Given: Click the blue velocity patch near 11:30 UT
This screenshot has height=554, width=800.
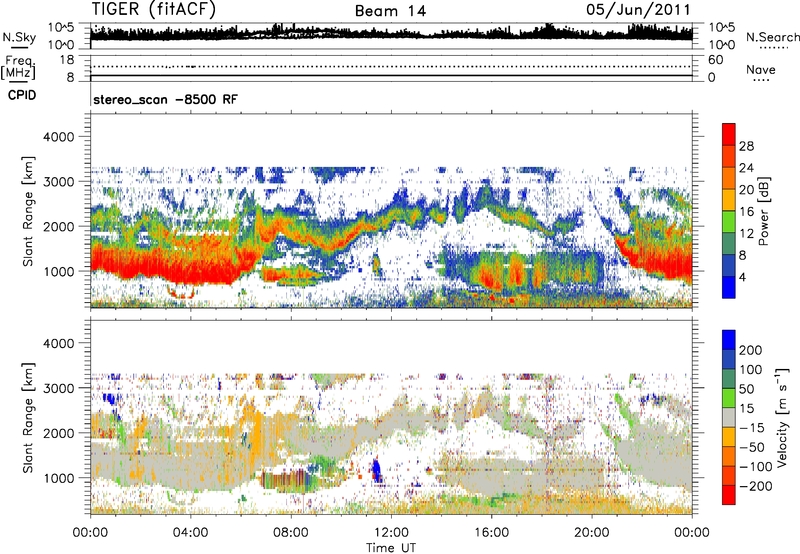Looking at the screenshot, I should click(377, 469).
